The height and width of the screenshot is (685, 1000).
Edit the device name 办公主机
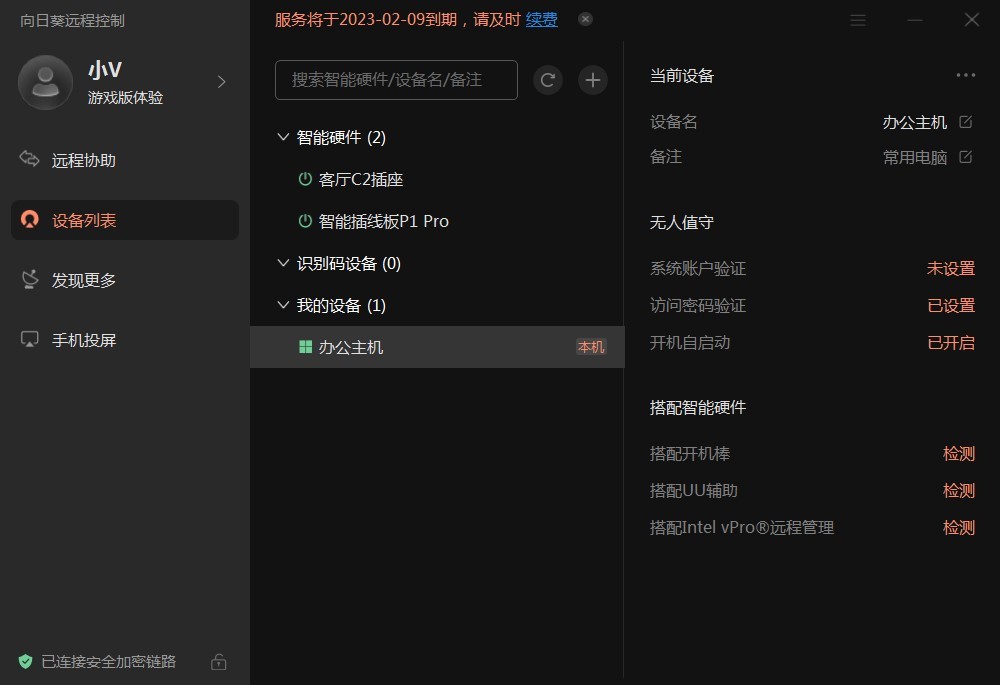964,121
